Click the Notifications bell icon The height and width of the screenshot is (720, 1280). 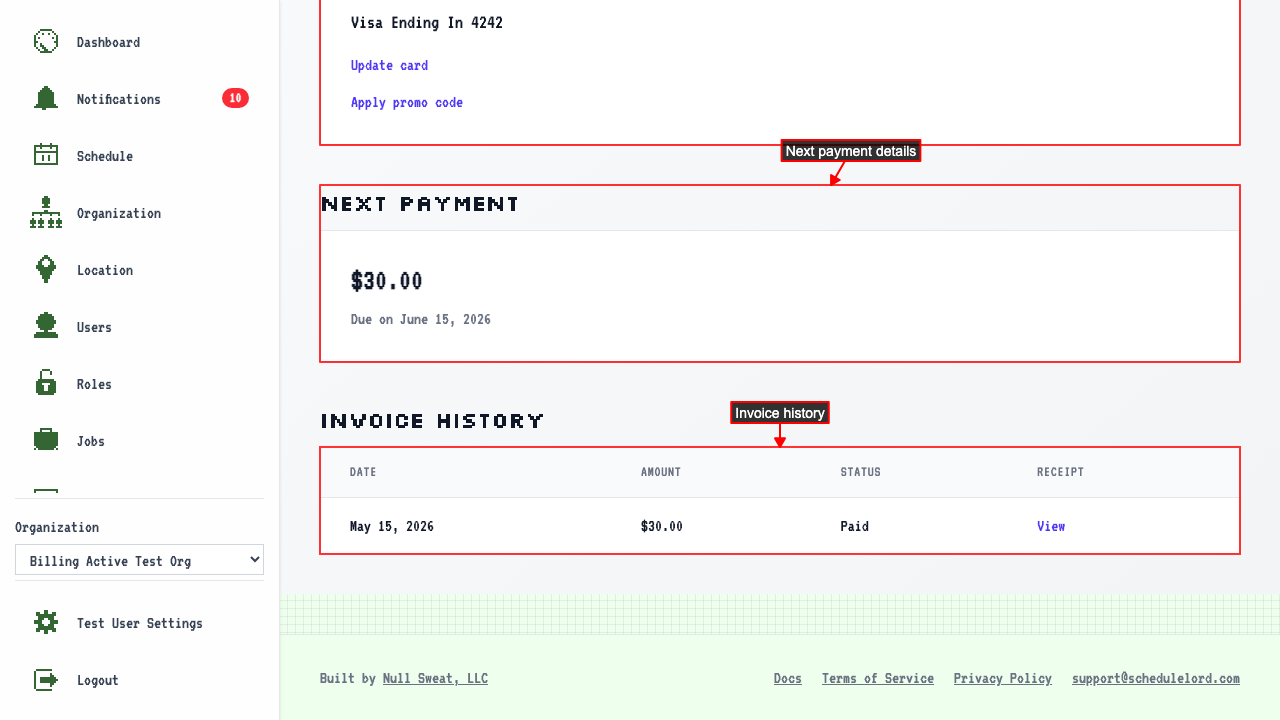46,98
